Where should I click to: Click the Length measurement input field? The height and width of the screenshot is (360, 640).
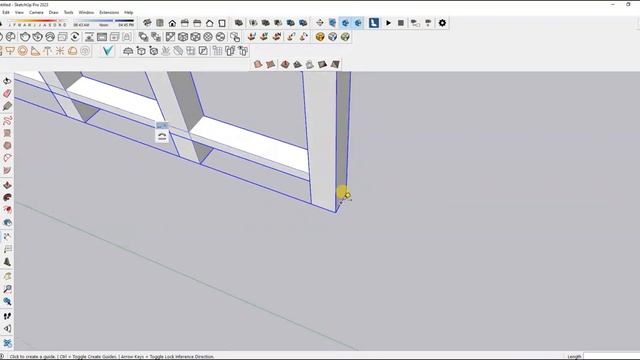point(611,356)
